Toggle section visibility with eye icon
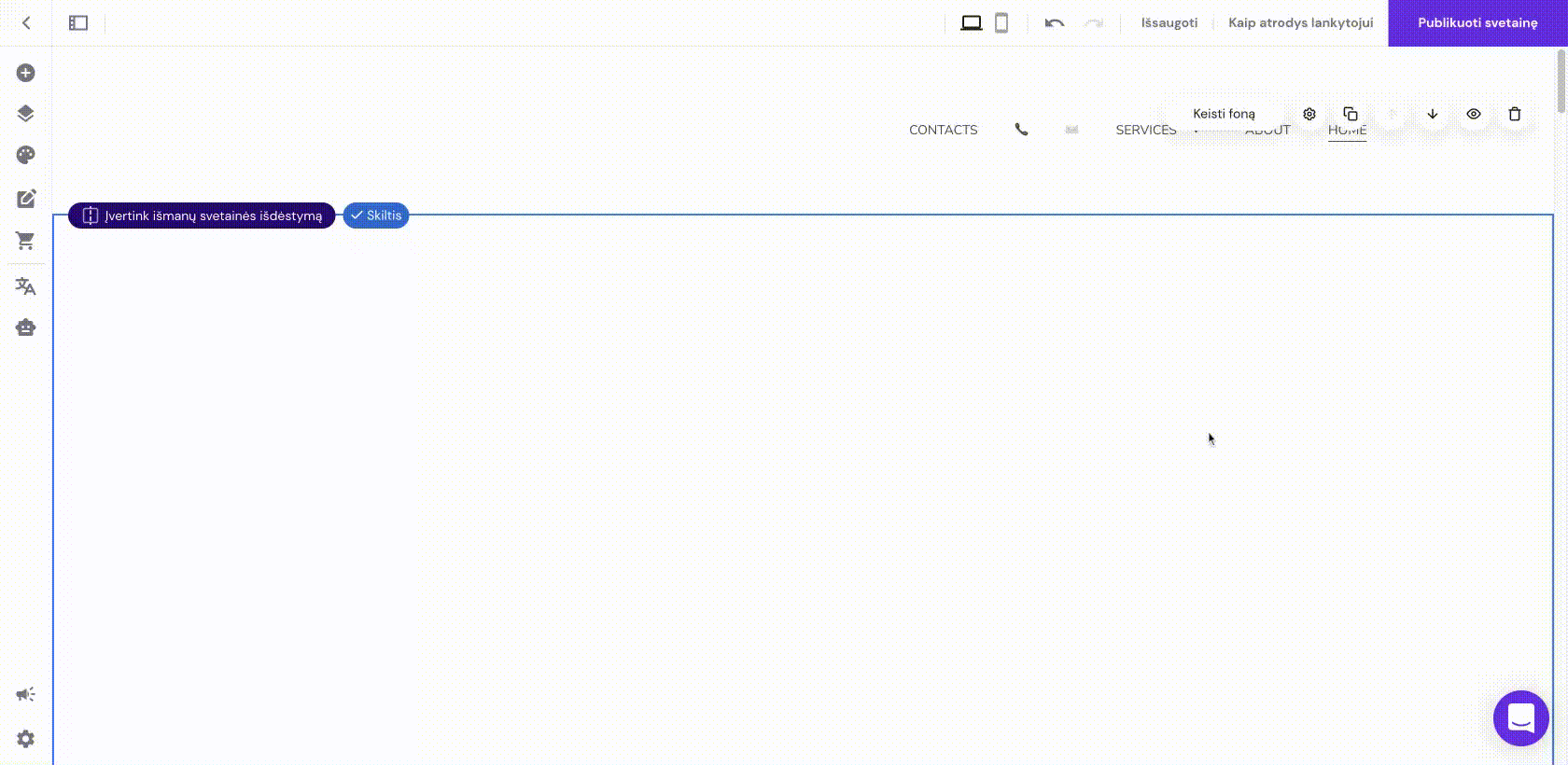Viewport: 1568px width, 765px height. (x=1474, y=114)
